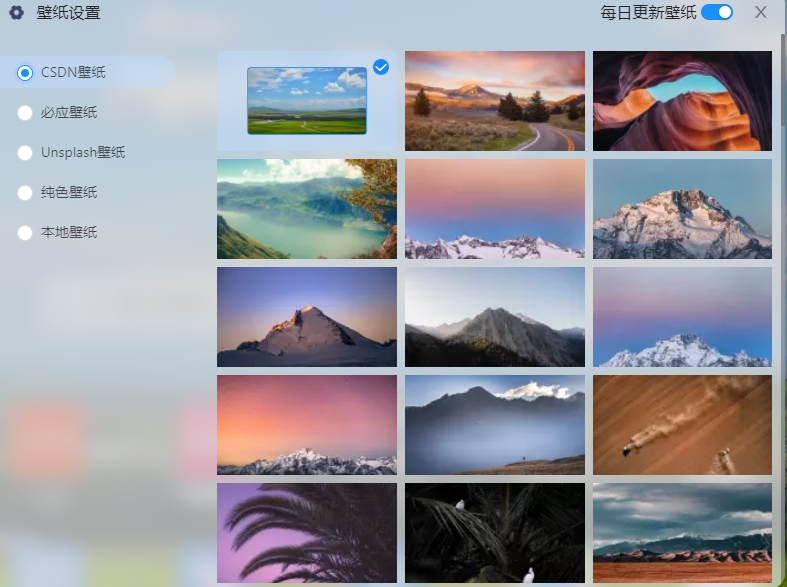
Task: Choose the sunlit peak on purple sky wallpaper
Action: click(x=307, y=317)
